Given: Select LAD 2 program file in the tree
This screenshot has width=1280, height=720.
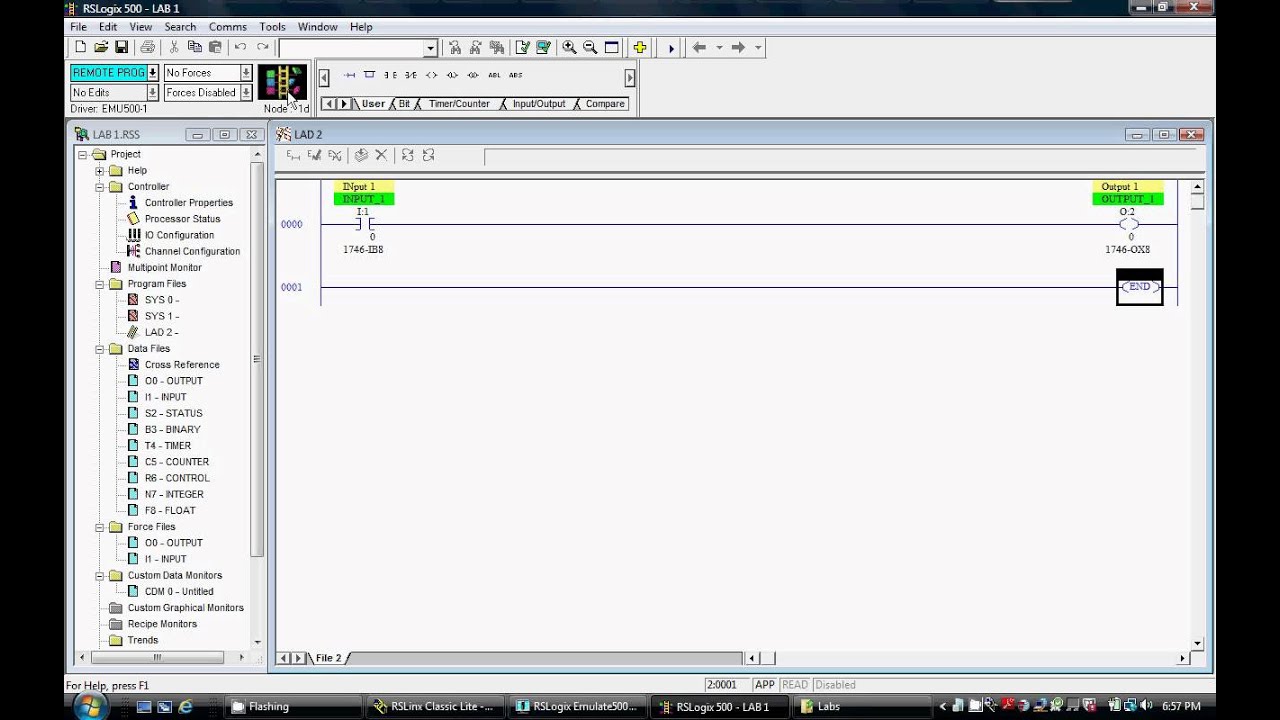Looking at the screenshot, I should 161,332.
